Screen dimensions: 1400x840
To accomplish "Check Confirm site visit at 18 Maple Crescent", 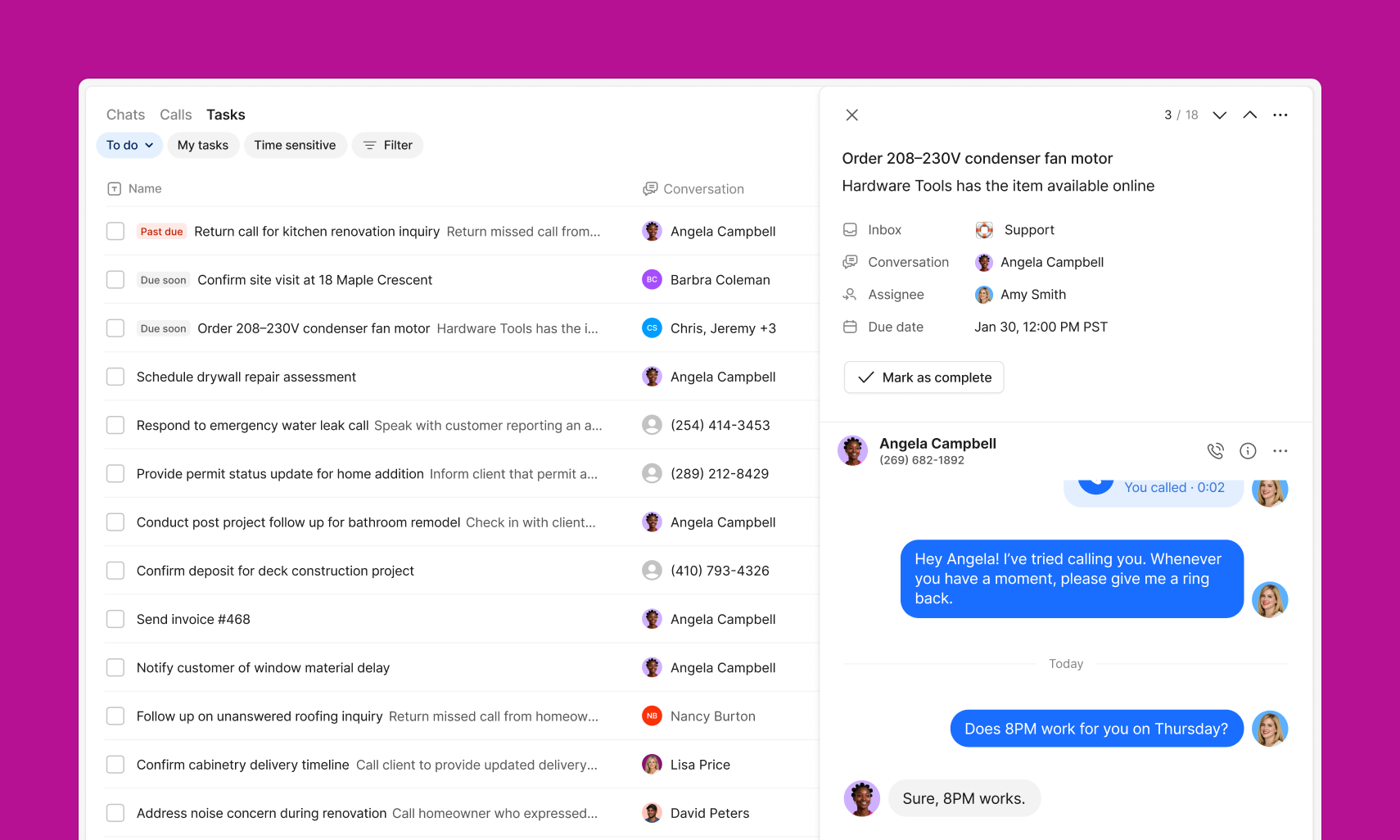I will coord(115,279).
